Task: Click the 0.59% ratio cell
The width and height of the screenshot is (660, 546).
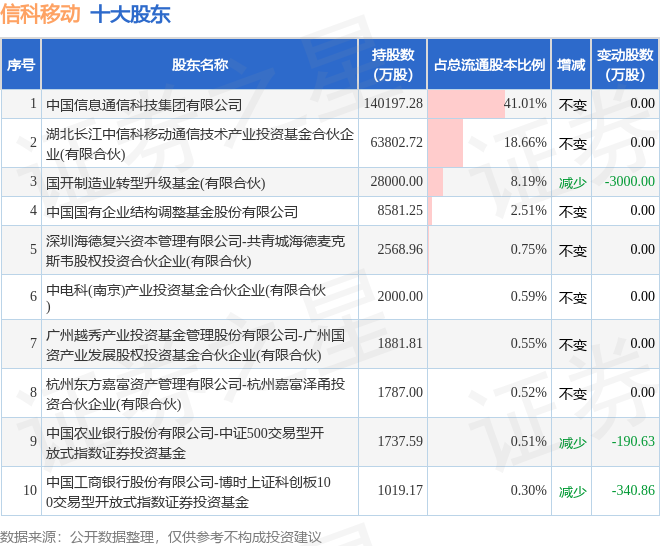Action: tap(489, 297)
